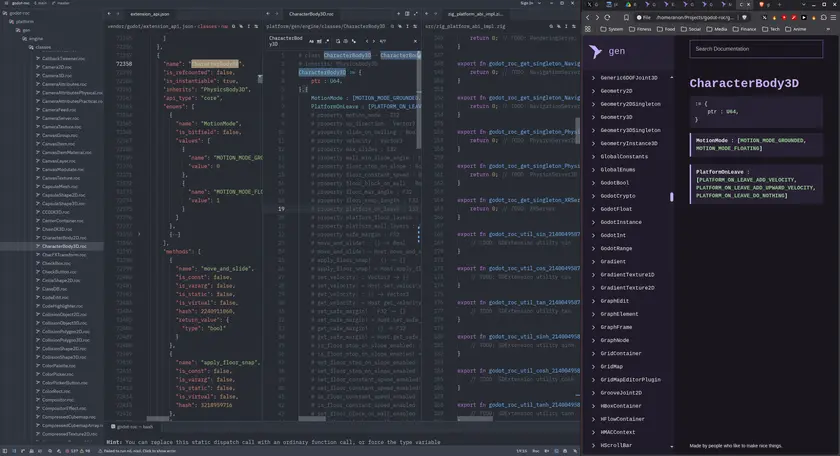Show hidden bookmarks with the » overflow button
840x456 pixels.
(x=828, y=29)
